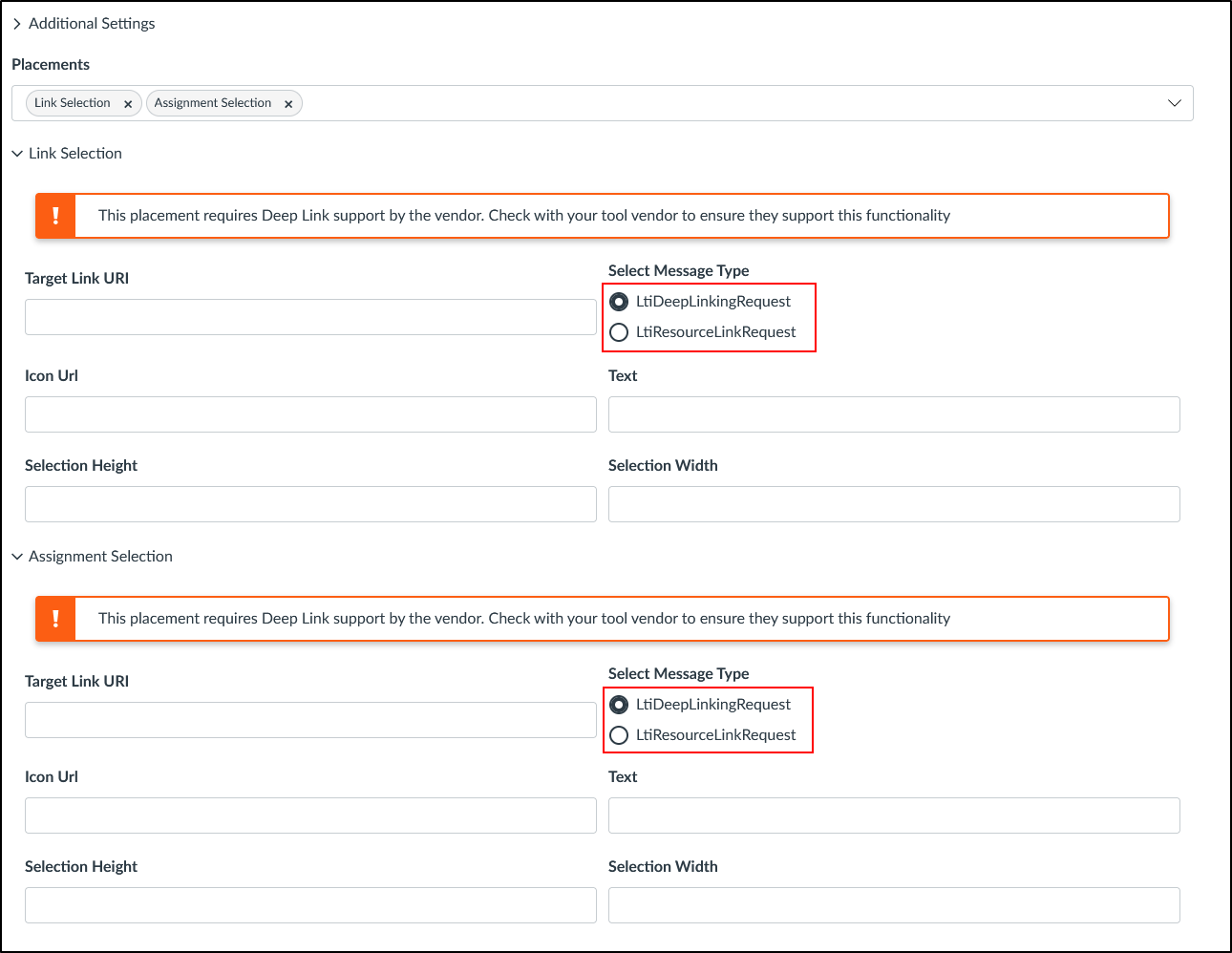
Task: Click the Selection Width field under Link Selection
Action: coord(894,504)
